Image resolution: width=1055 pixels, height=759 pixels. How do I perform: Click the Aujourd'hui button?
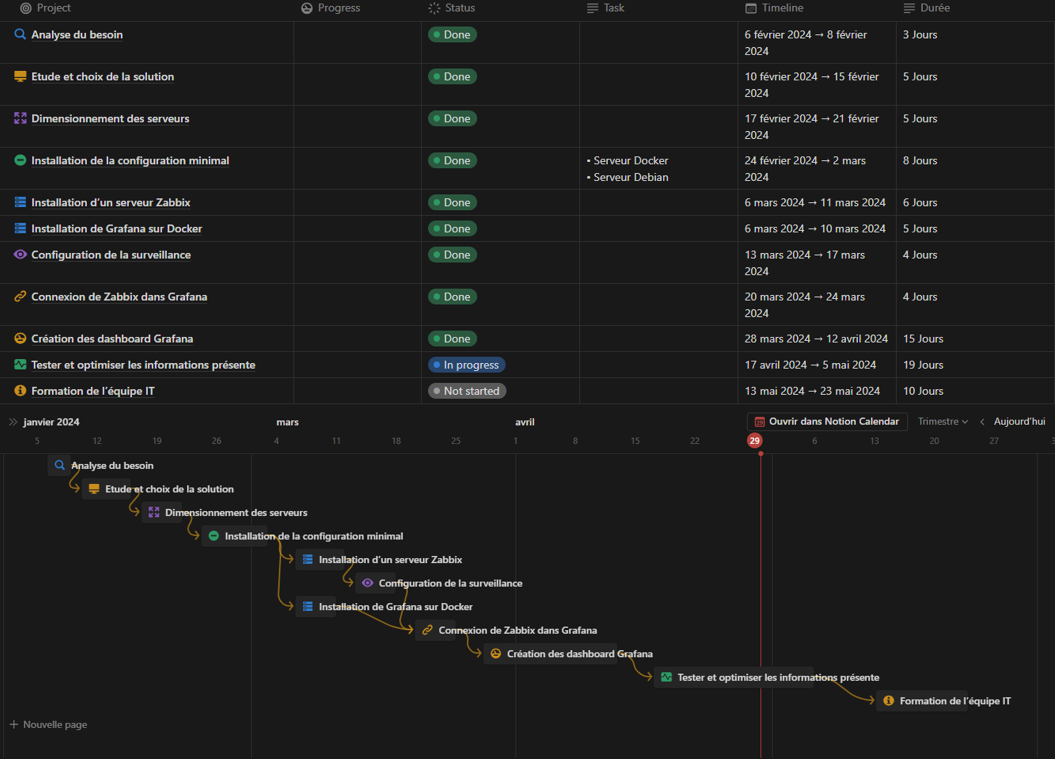click(x=1019, y=422)
